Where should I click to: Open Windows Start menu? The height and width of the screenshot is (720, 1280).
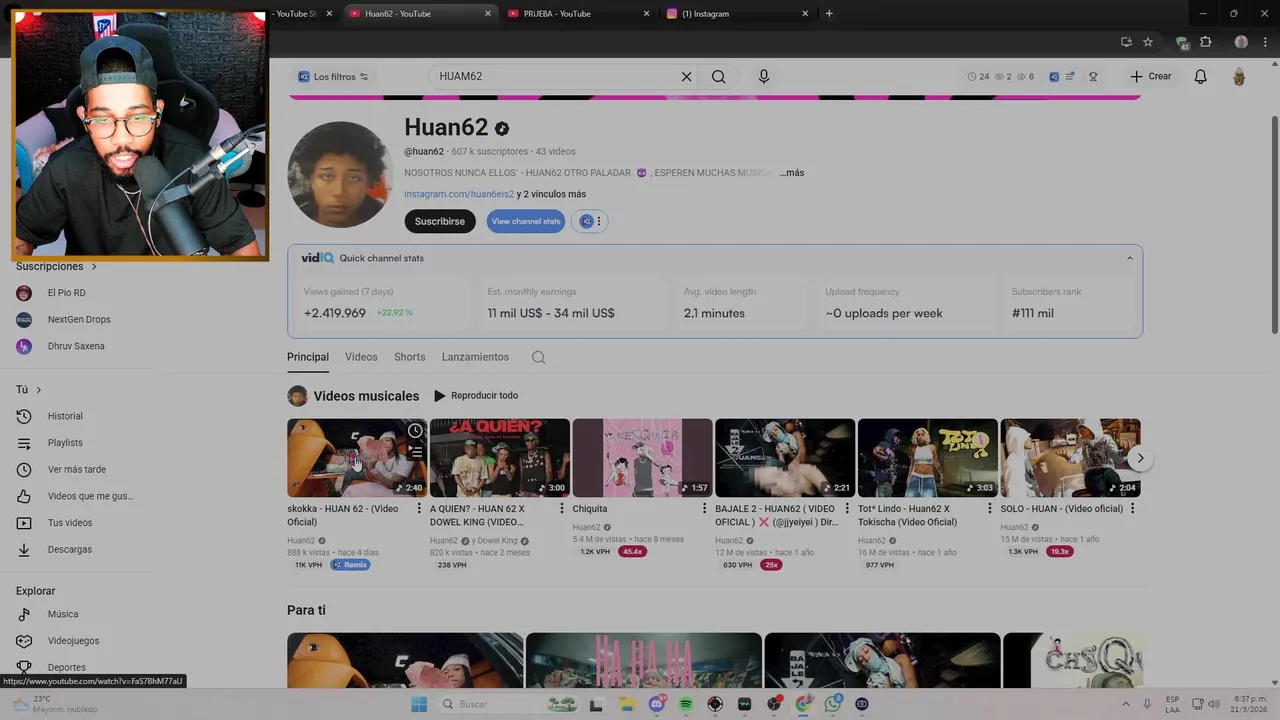point(419,704)
